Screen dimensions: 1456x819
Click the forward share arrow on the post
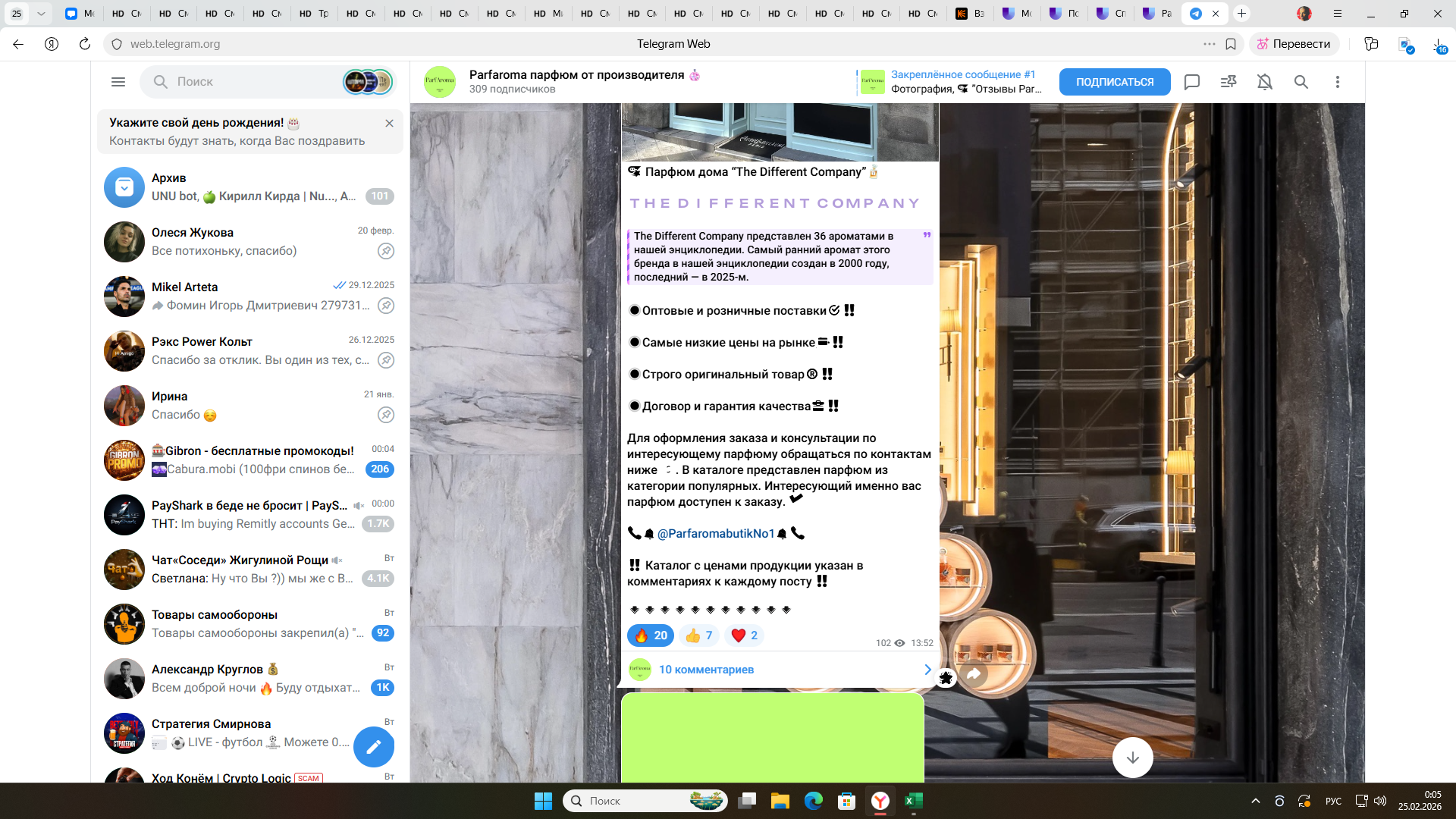point(974,673)
